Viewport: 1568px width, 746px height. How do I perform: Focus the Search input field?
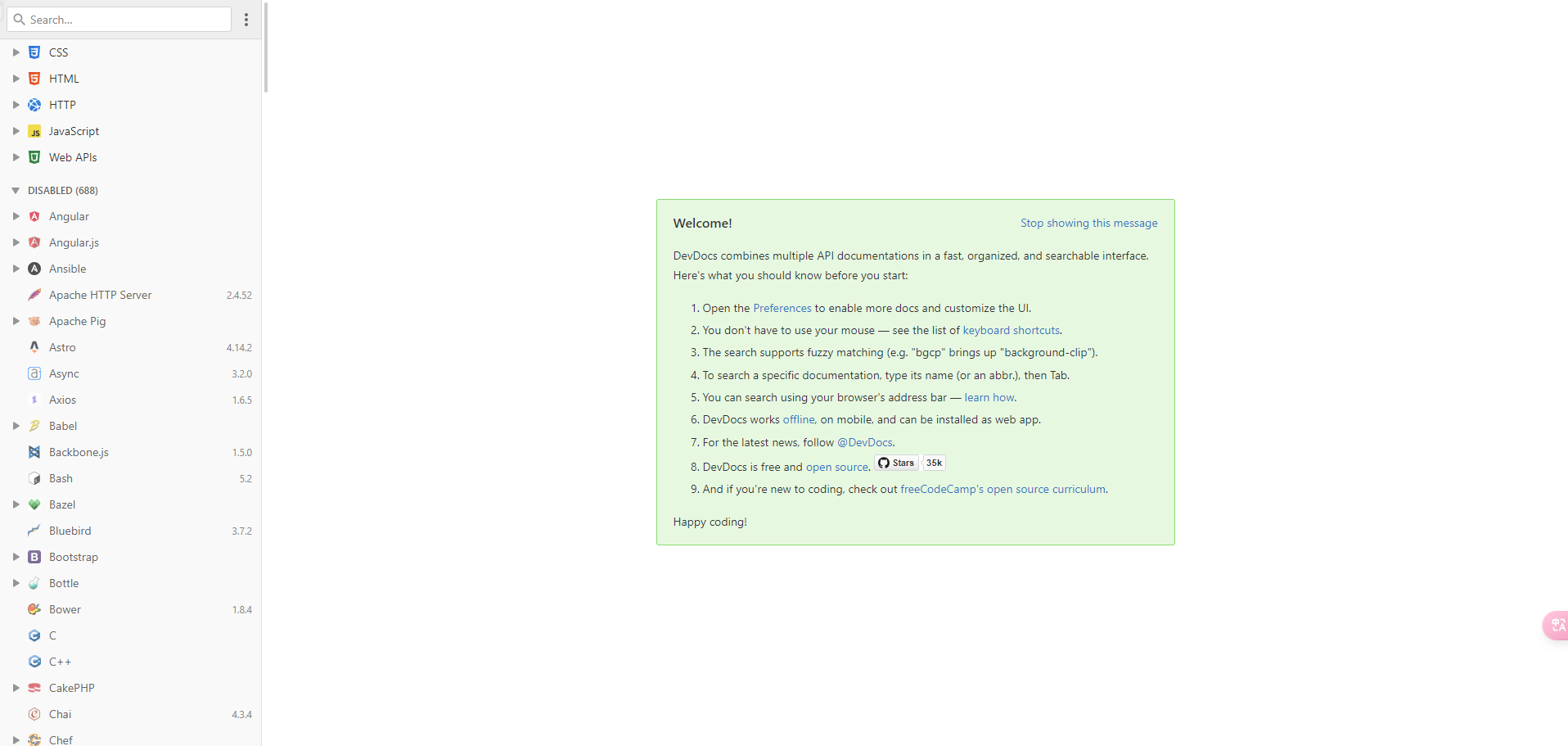(x=119, y=20)
